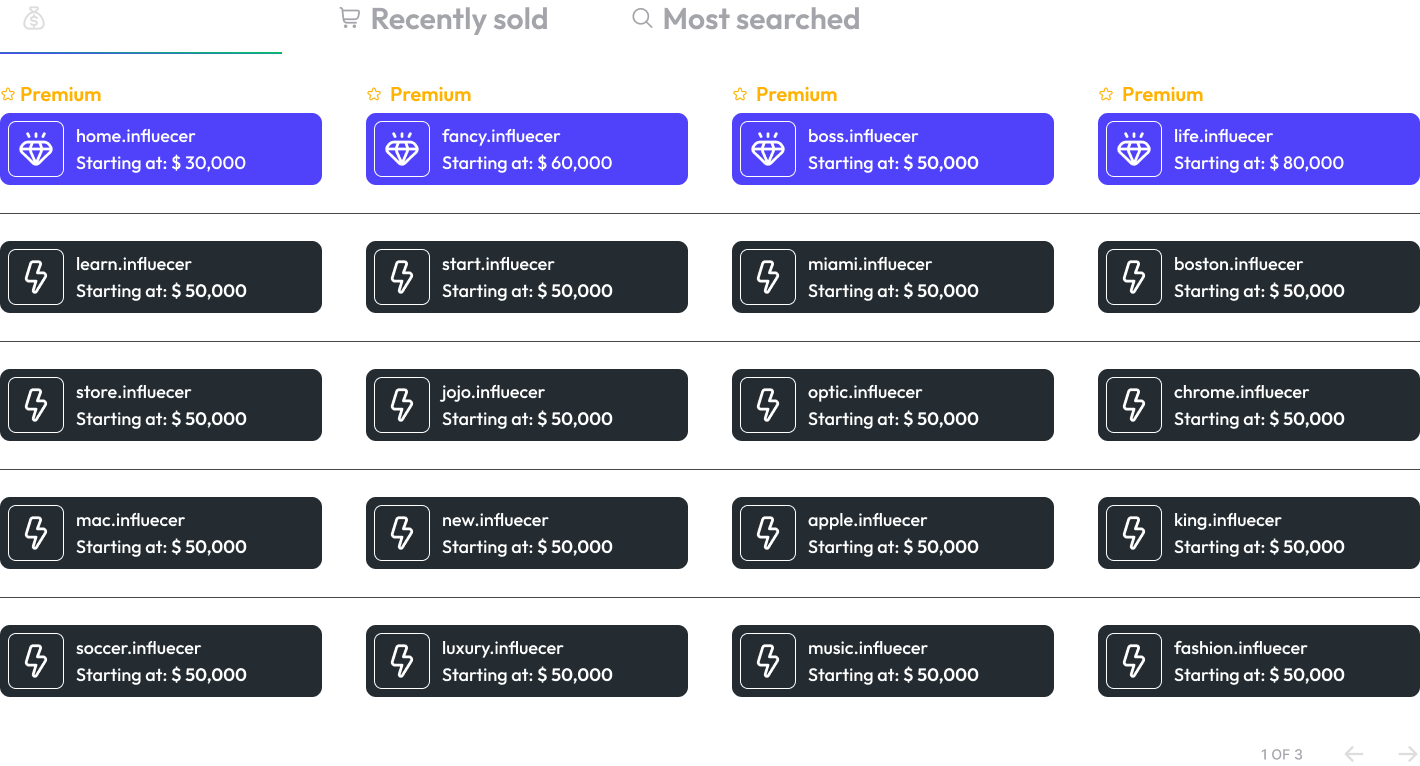Click the 1 OF 3 page indicator
This screenshot has height=766, width=1420.
[x=1281, y=754]
